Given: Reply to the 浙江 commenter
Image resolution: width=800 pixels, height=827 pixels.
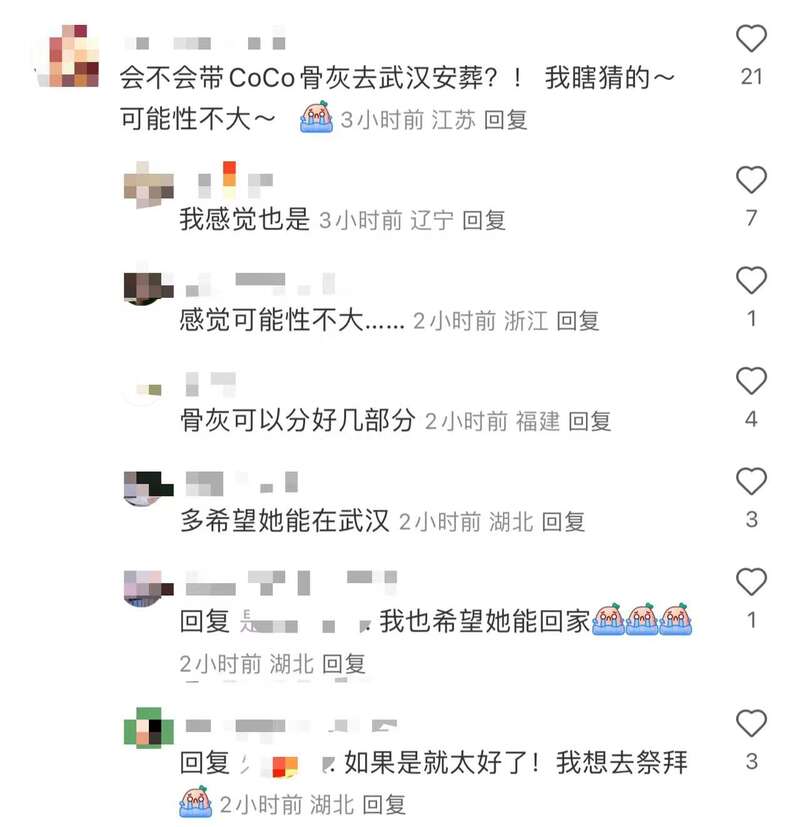Looking at the screenshot, I should [577, 321].
